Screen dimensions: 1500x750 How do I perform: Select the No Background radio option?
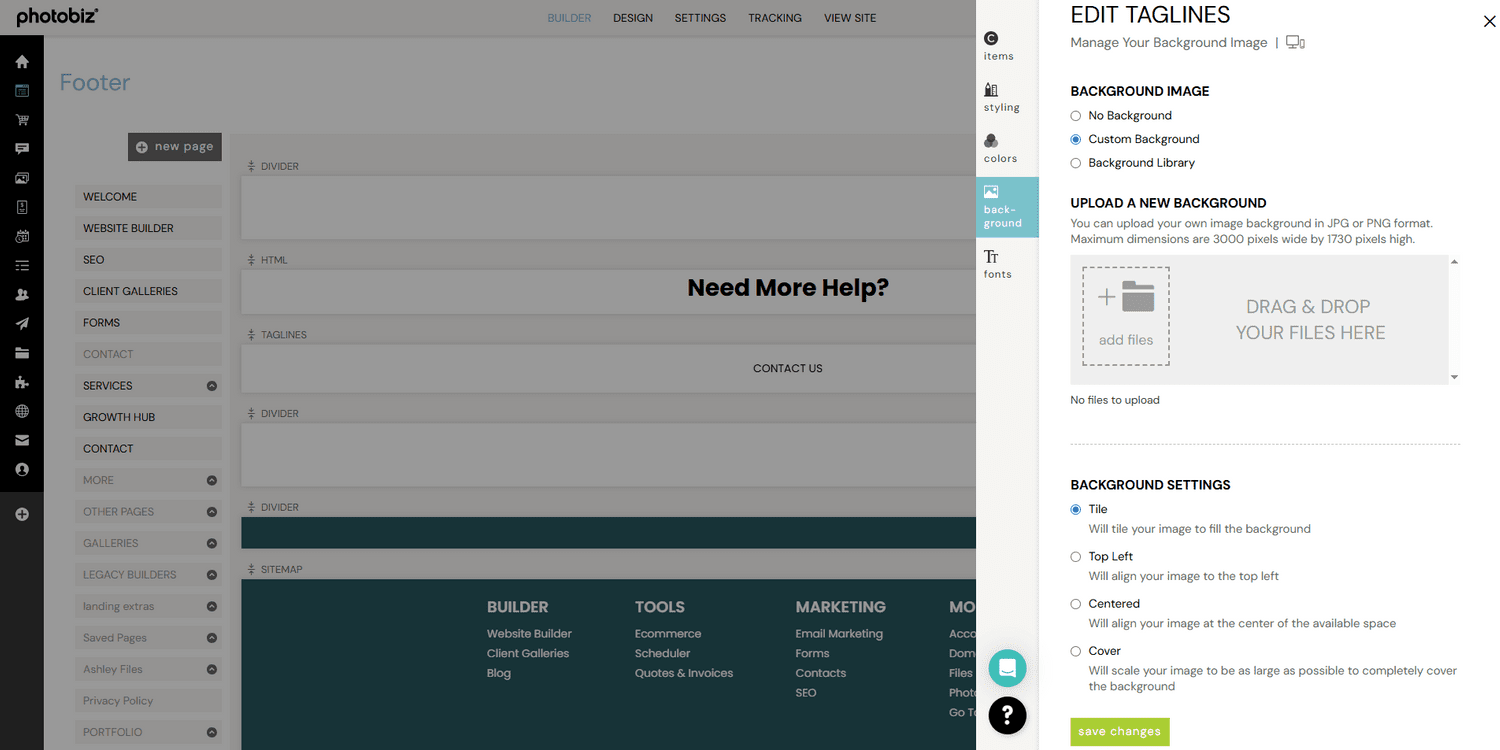pos(1076,116)
